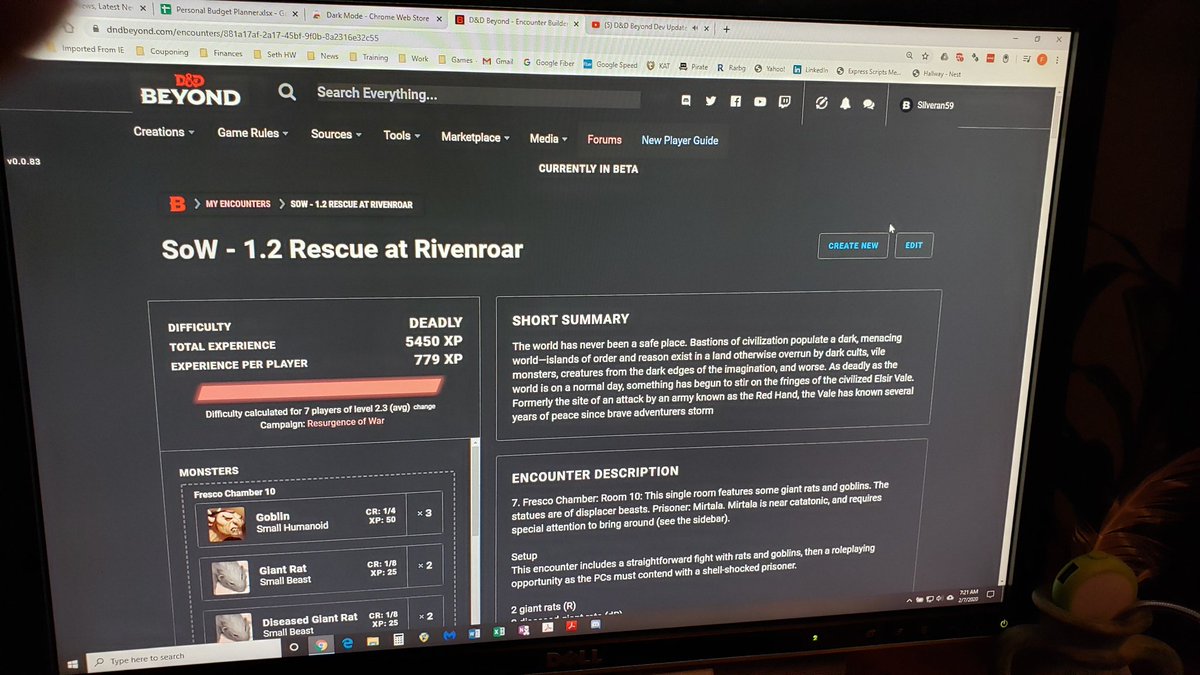Expand the Tools menu
This screenshot has height=675, width=1200.
pos(402,135)
